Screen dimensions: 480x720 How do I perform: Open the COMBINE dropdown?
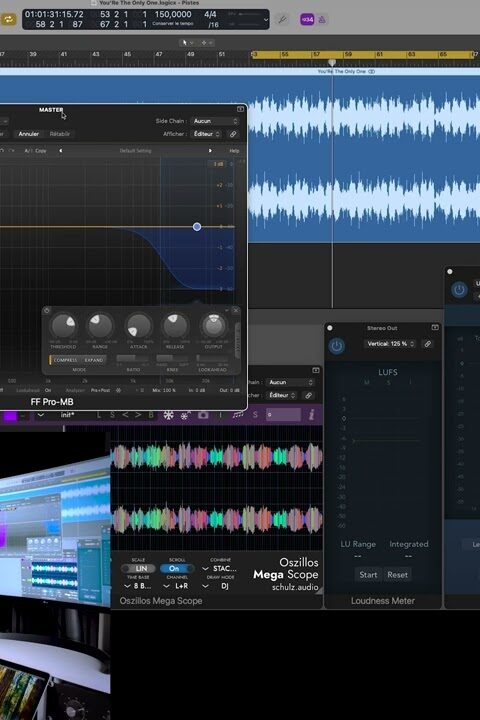220,568
